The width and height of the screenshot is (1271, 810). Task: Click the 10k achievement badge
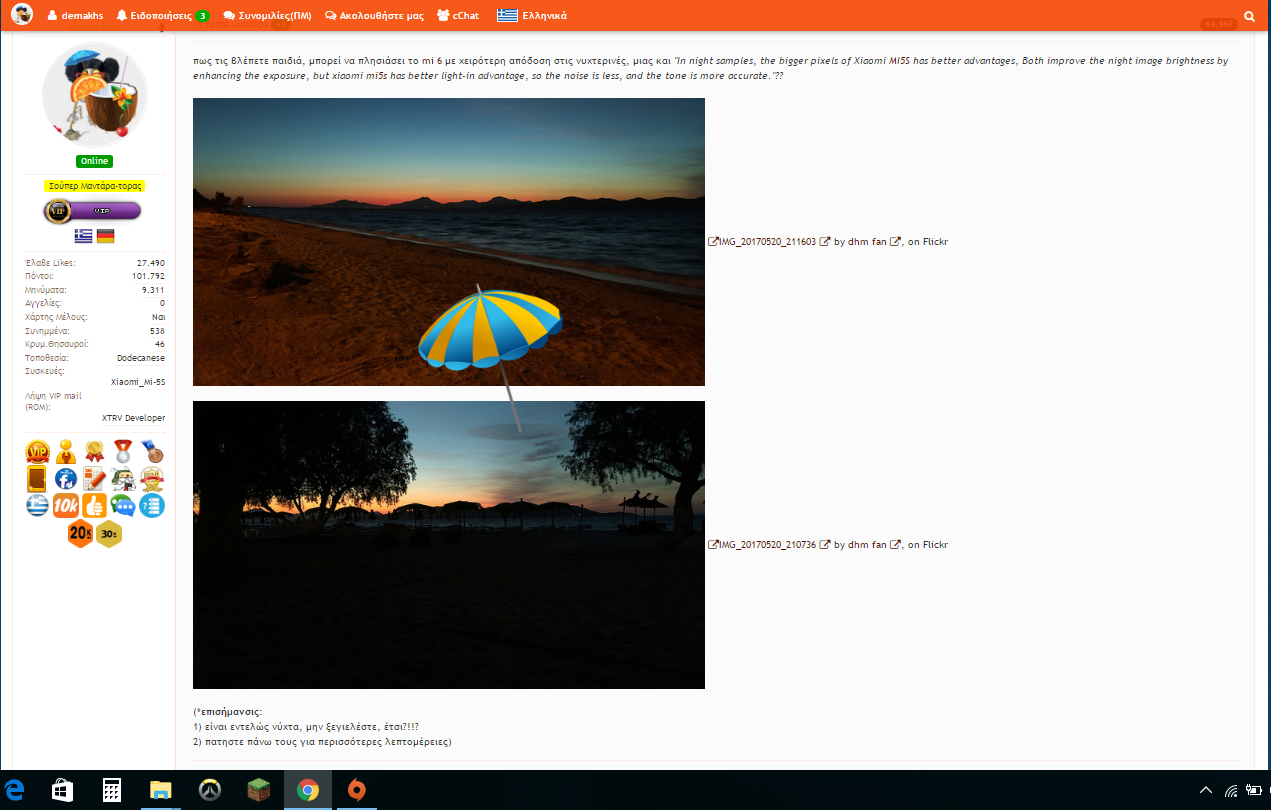pyautogui.click(x=66, y=505)
